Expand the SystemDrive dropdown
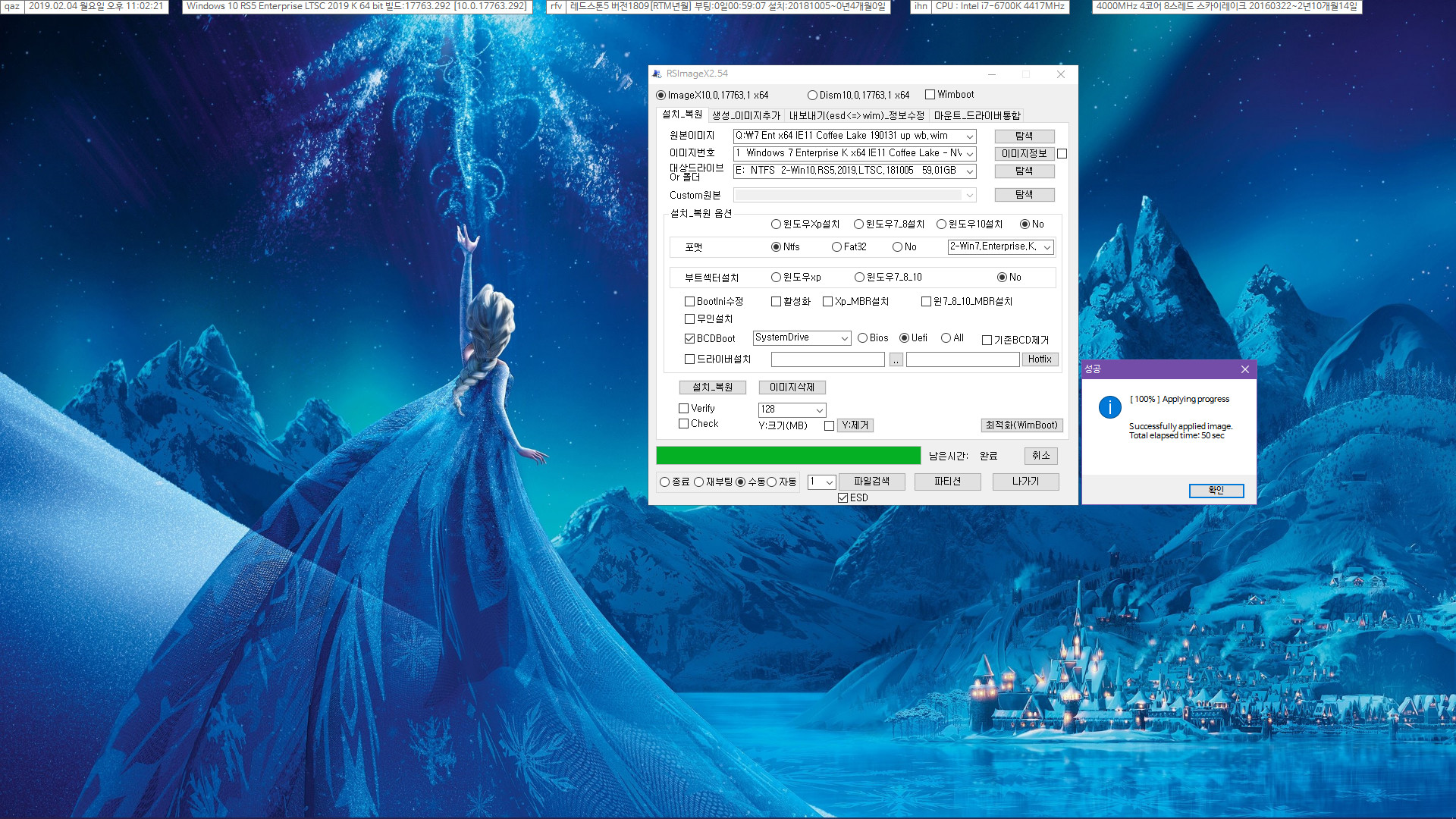 844,338
